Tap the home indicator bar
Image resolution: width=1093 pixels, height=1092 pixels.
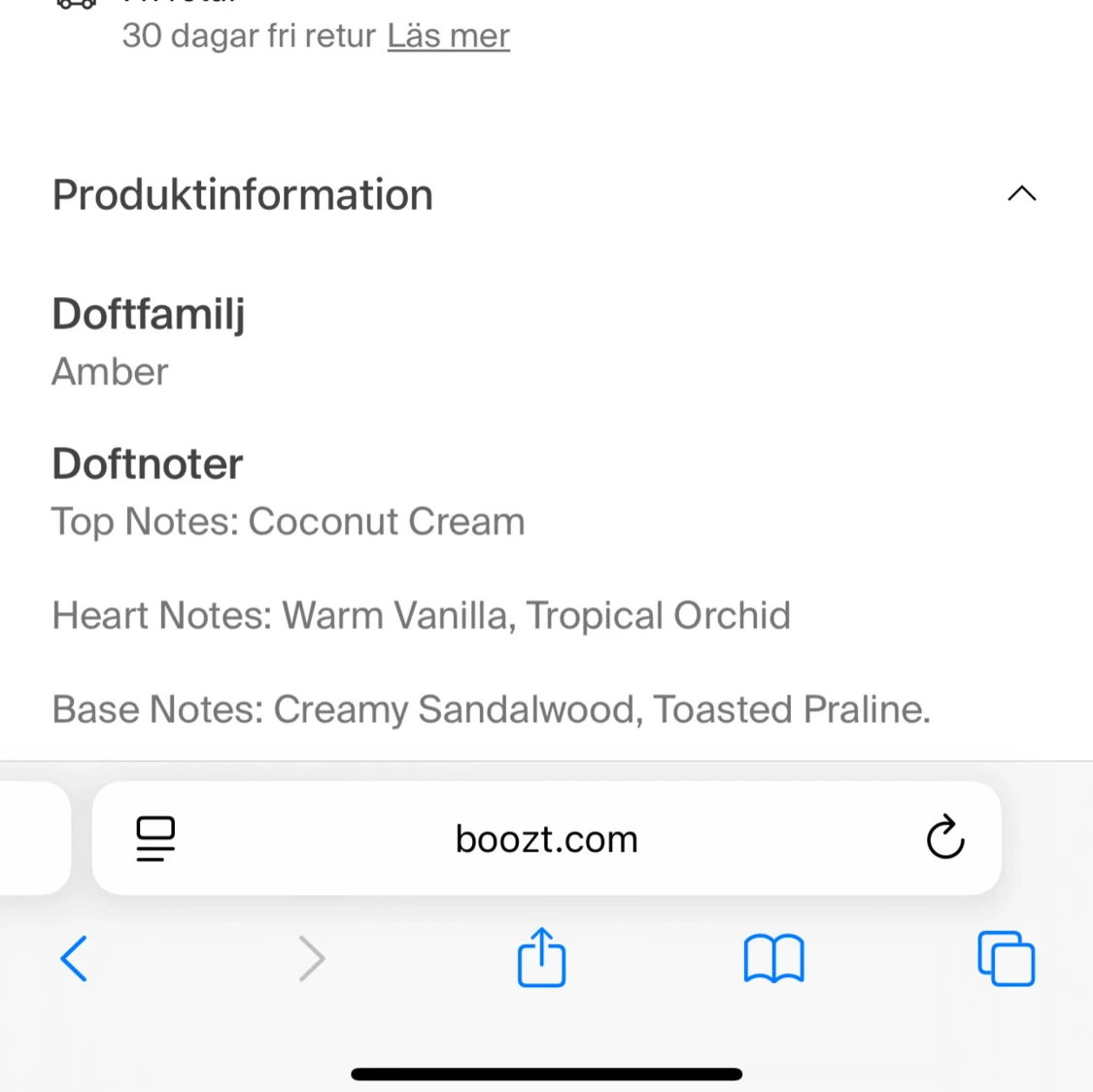(546, 1074)
